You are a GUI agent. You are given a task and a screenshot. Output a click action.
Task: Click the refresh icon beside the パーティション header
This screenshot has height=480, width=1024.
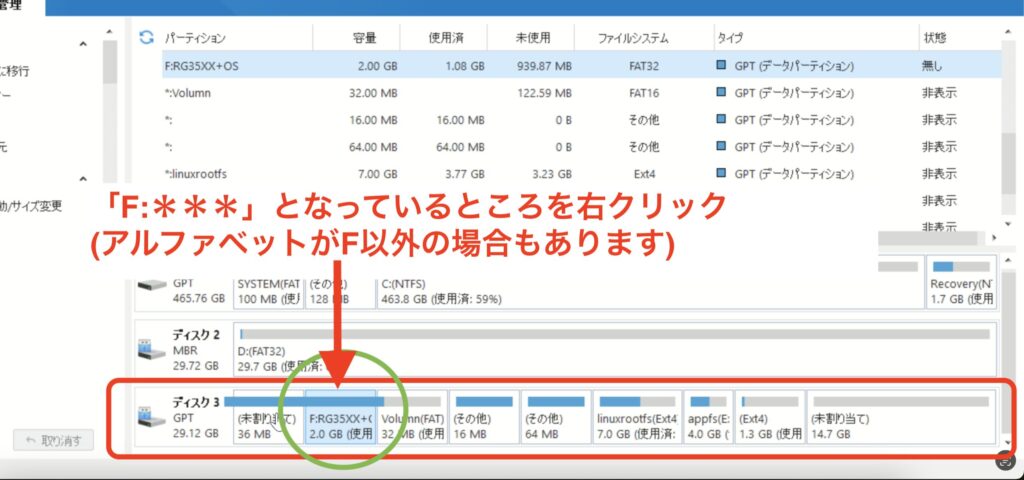(x=146, y=37)
